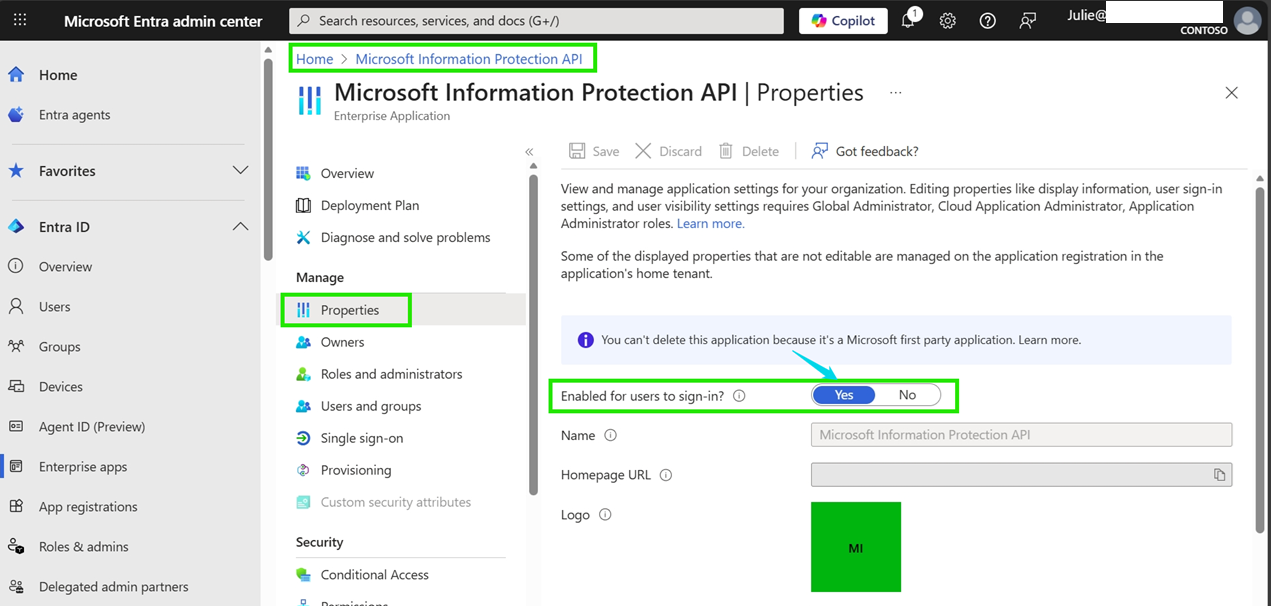Click the Delete toolbar button
Viewport: 1271px width, 606px height.
click(749, 151)
